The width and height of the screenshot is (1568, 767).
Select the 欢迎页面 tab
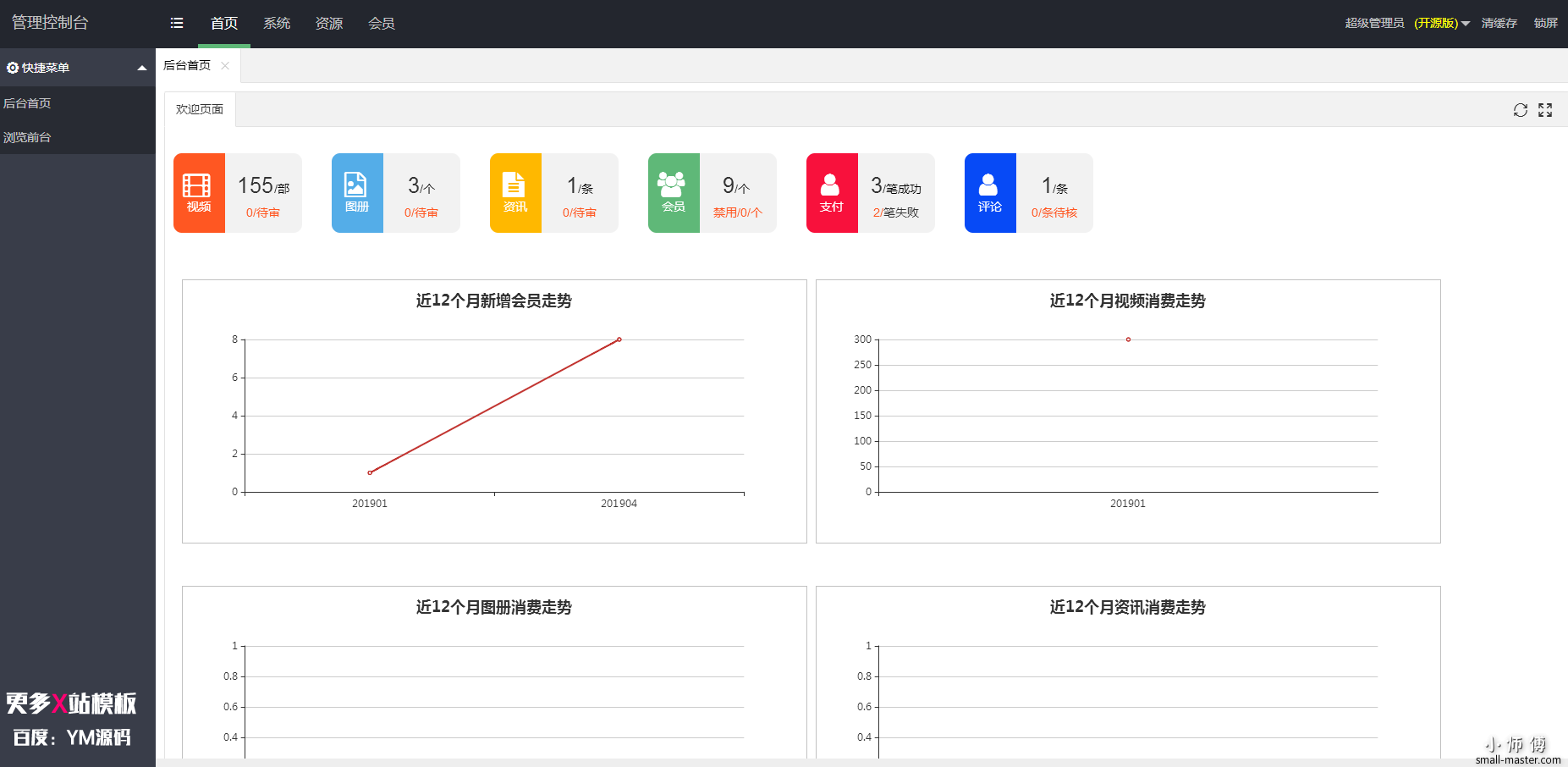200,109
